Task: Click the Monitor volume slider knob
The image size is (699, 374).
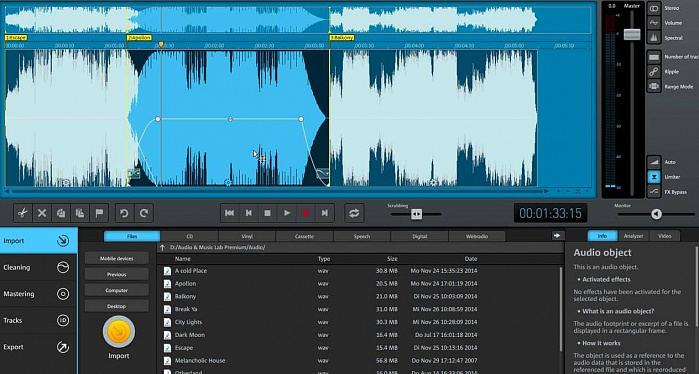Action: 656,214
